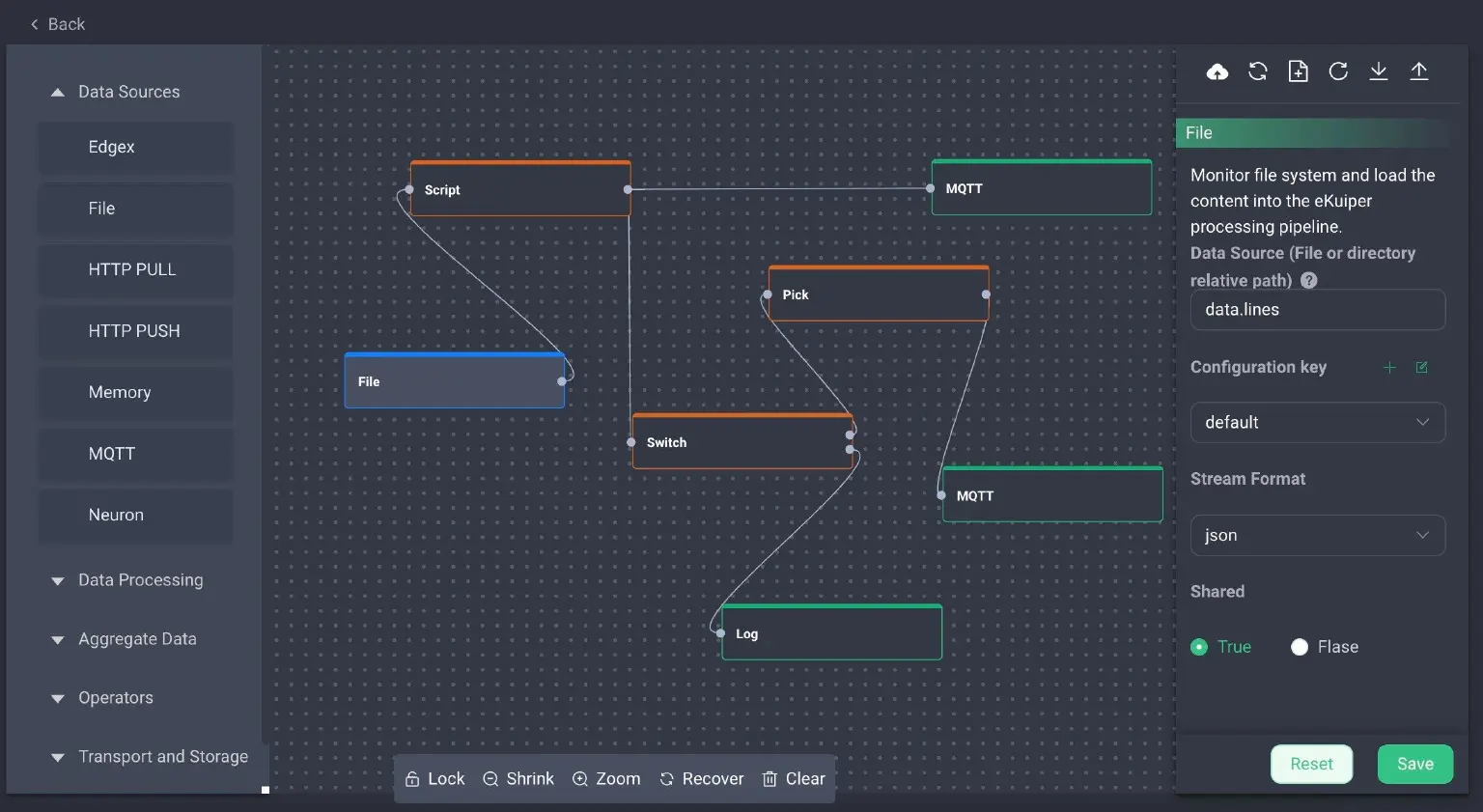Download the rule using the download icon
Viewport: 1483px width, 812px height.
[x=1379, y=71]
